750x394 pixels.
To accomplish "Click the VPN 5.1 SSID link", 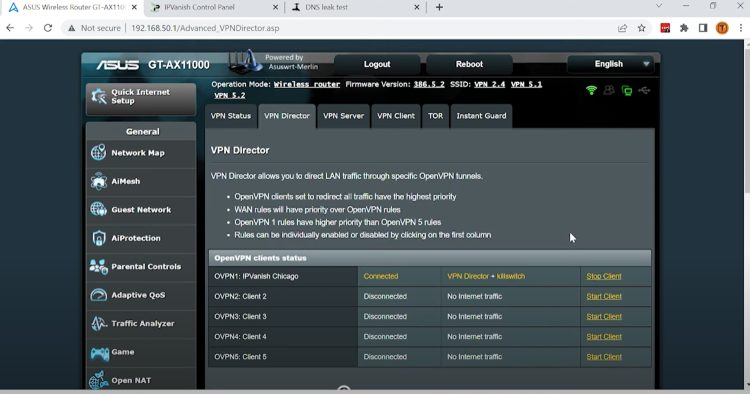I will click(x=526, y=84).
